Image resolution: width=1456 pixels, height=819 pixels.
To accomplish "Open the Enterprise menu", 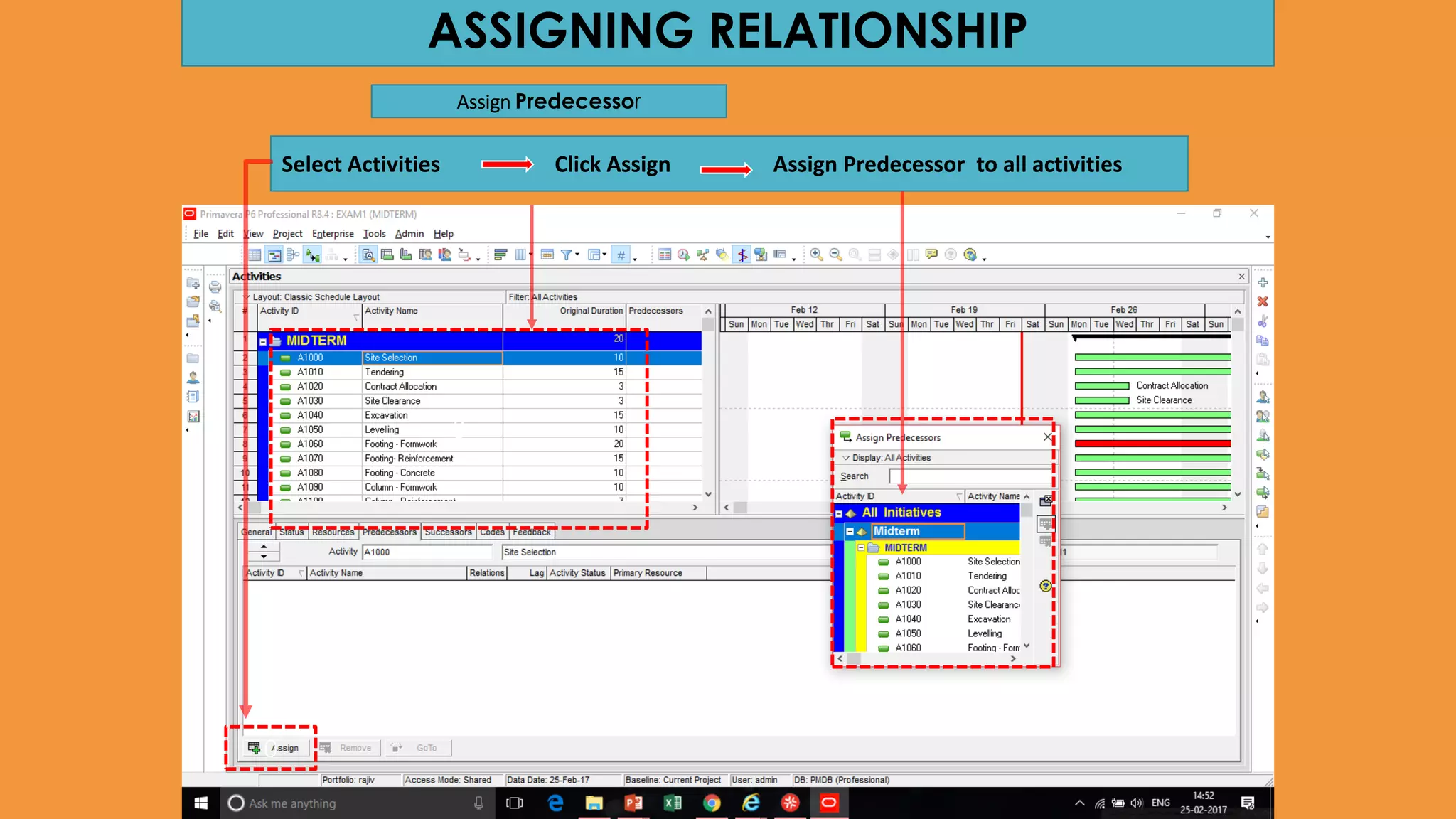I will [332, 234].
